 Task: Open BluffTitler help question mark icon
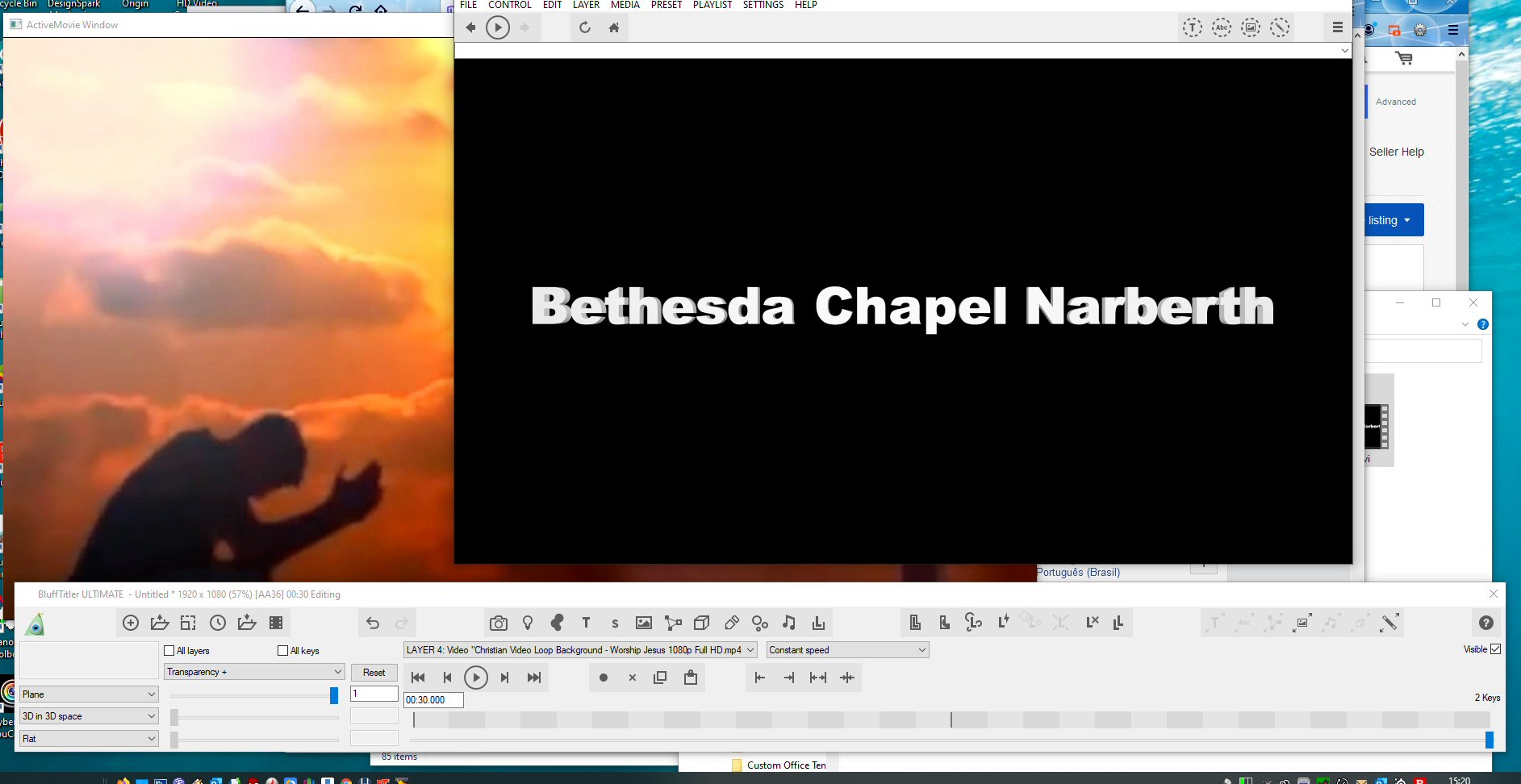1486,623
